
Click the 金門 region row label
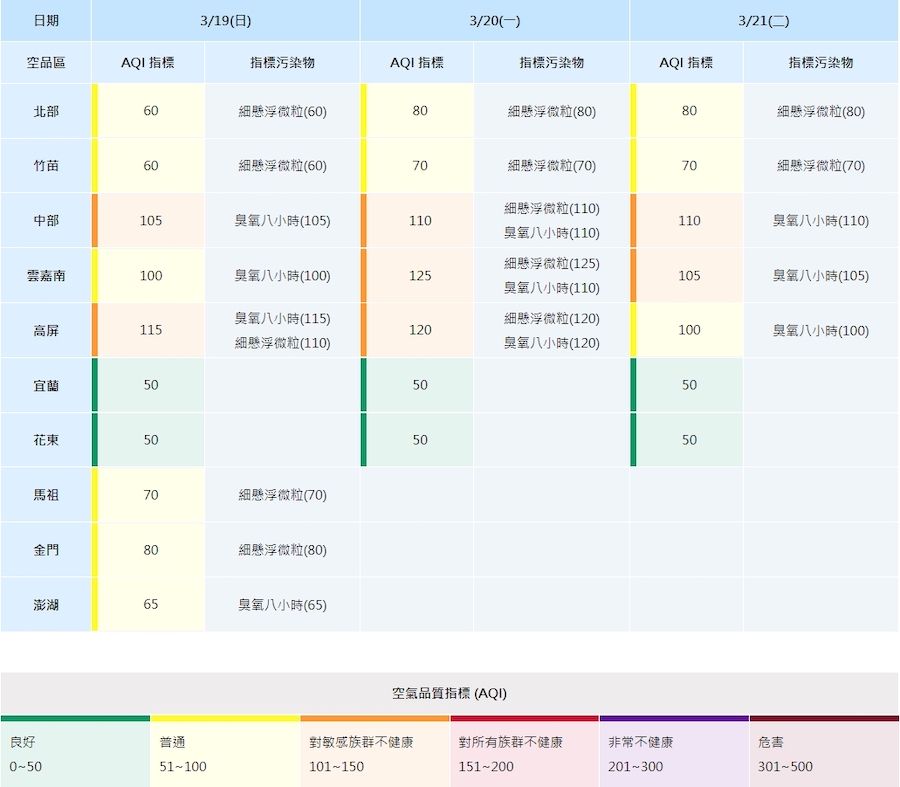pos(46,550)
